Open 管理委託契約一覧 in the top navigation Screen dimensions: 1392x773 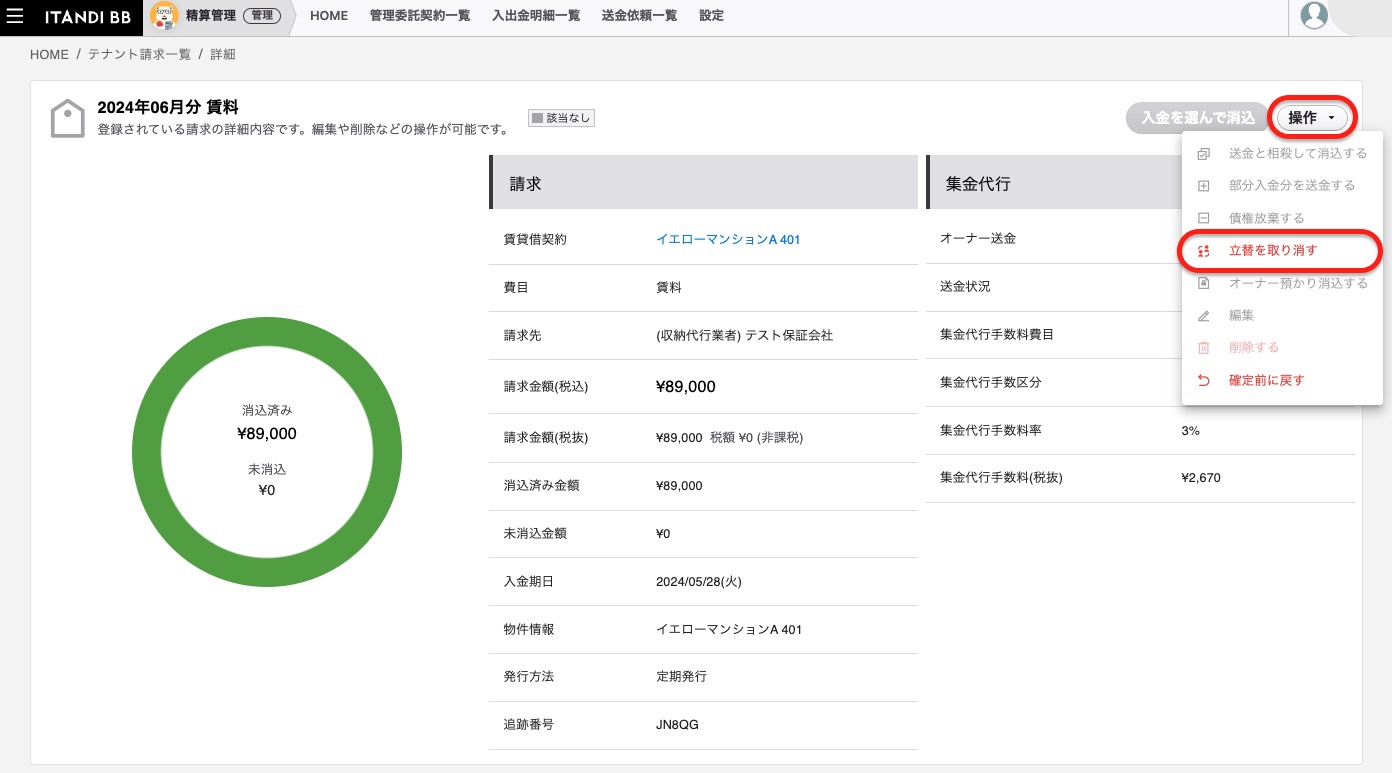pyautogui.click(x=420, y=16)
